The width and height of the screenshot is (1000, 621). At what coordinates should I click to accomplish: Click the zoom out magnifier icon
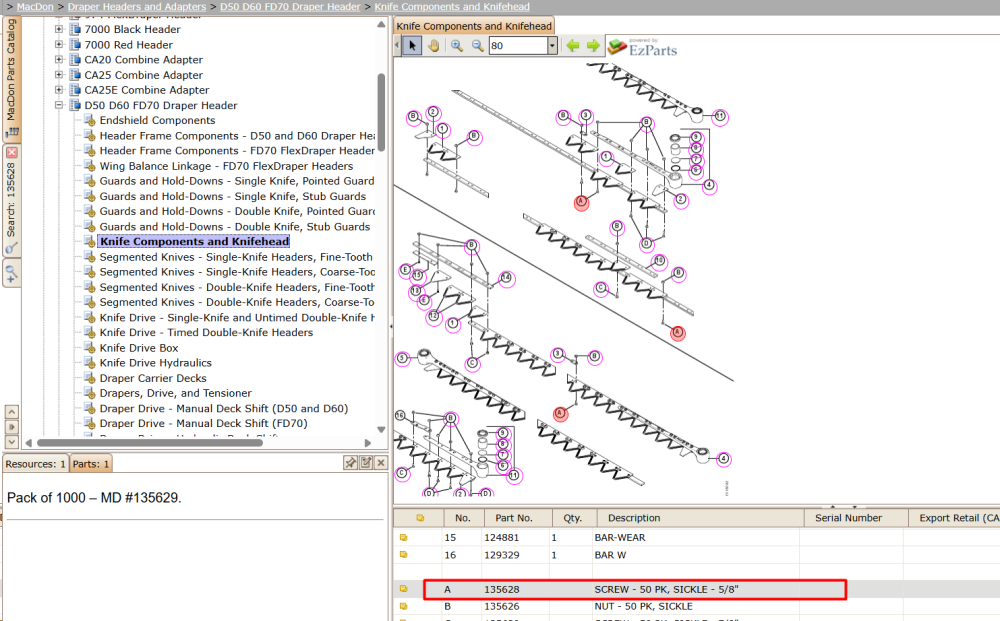pos(477,45)
